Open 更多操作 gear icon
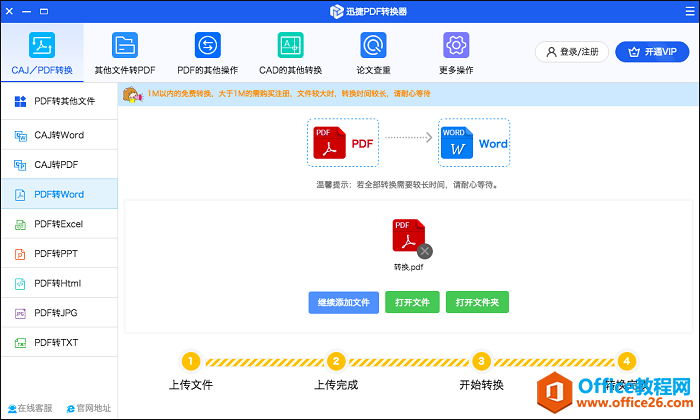The image size is (700, 420). pyautogui.click(x=456, y=45)
